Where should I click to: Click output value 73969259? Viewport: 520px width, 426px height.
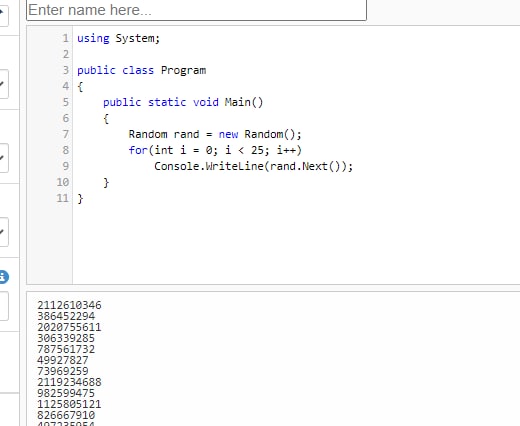click(63, 371)
